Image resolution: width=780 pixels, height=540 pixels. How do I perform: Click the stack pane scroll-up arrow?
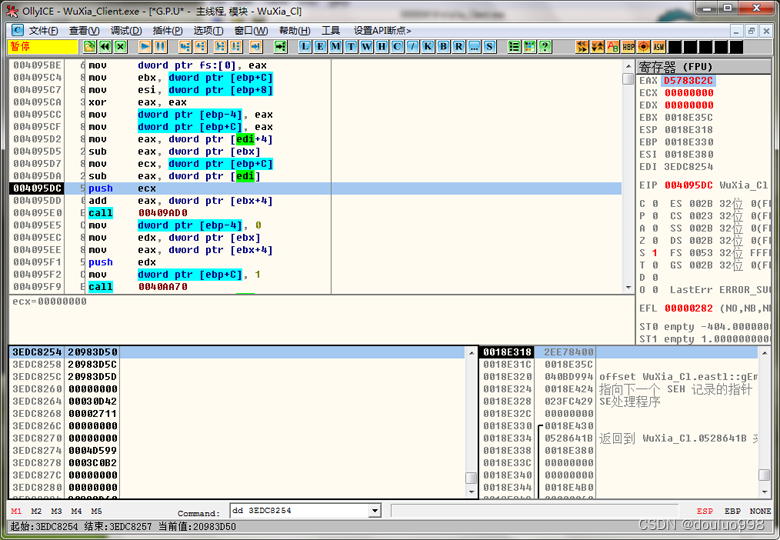[x=765, y=353]
